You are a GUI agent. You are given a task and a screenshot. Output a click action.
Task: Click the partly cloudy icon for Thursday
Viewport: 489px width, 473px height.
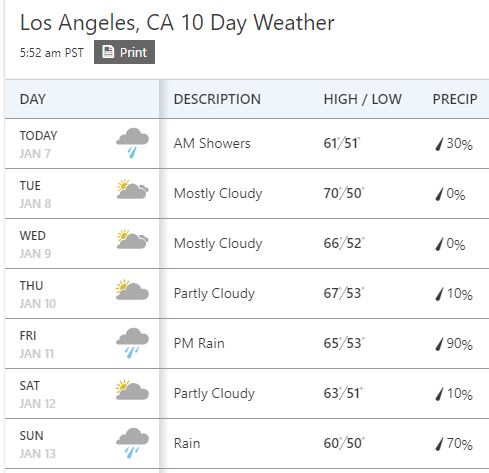(132, 290)
